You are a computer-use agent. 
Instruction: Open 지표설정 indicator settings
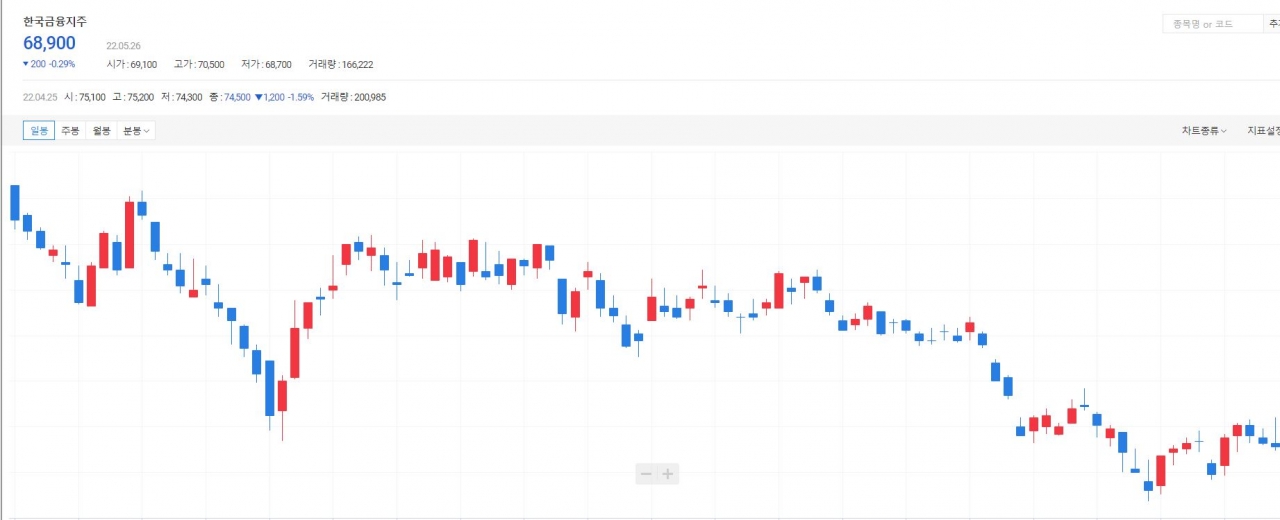click(x=1263, y=131)
